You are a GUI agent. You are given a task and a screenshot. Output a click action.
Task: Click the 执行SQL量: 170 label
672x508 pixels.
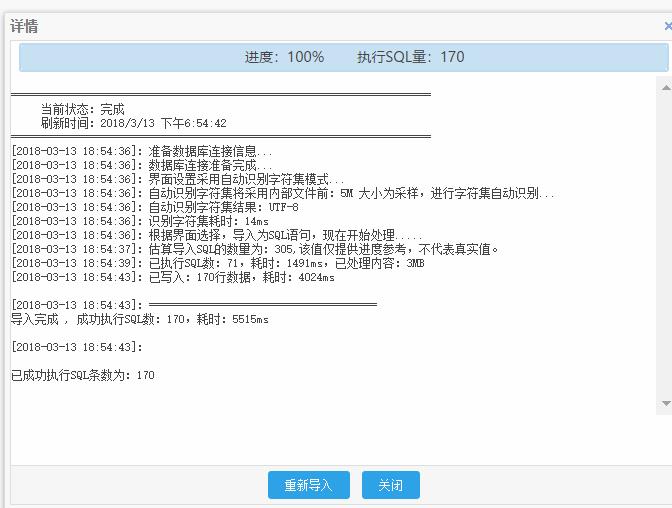click(410, 57)
